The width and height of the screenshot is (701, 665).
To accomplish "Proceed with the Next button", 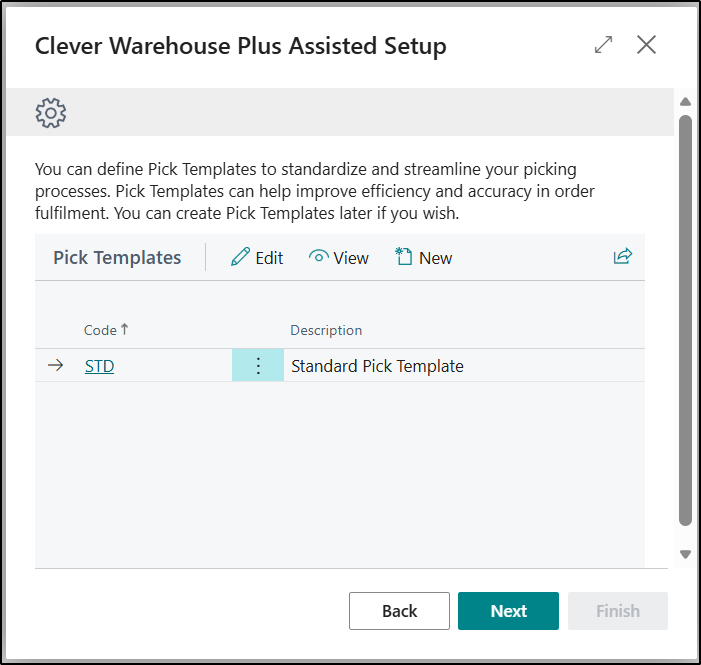I will (508, 611).
